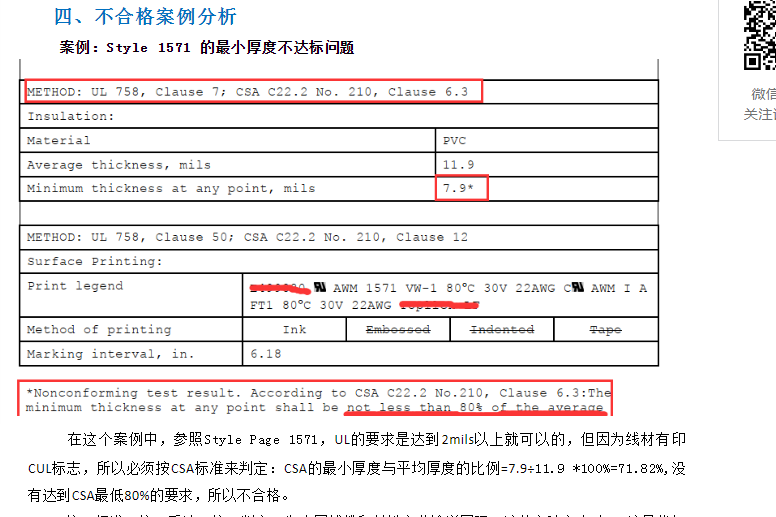Click the Ink printing method cell
The image size is (776, 517).
[294, 329]
